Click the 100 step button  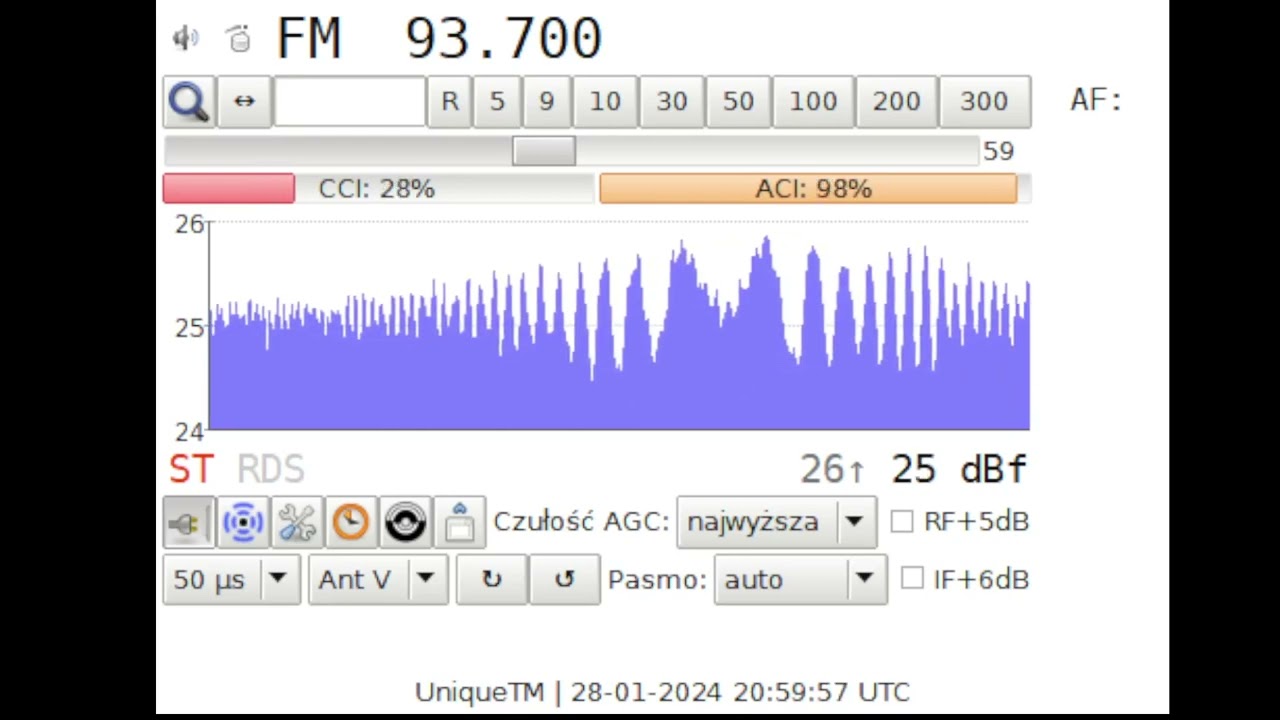(813, 101)
